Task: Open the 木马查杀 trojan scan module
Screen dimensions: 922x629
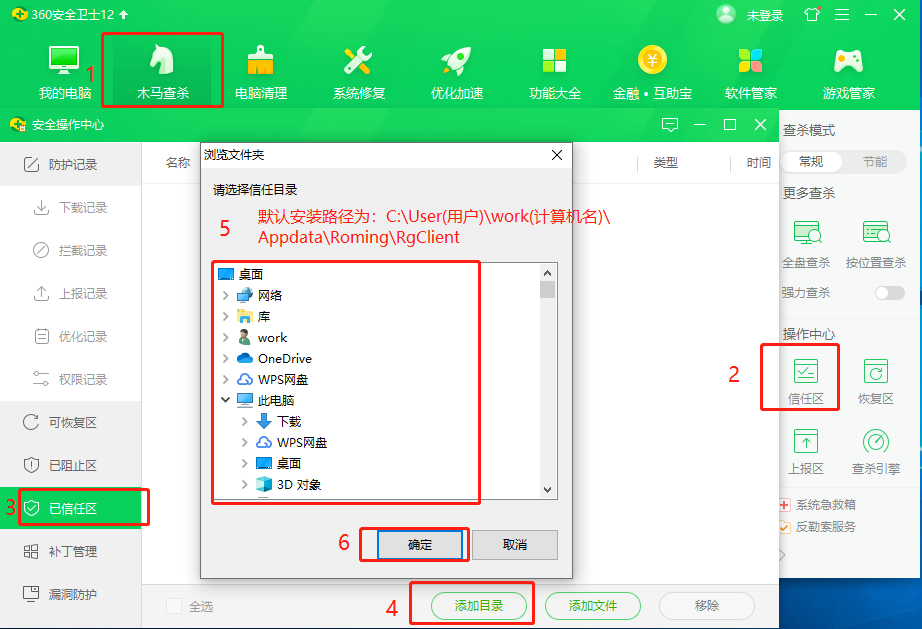Action: [162, 71]
